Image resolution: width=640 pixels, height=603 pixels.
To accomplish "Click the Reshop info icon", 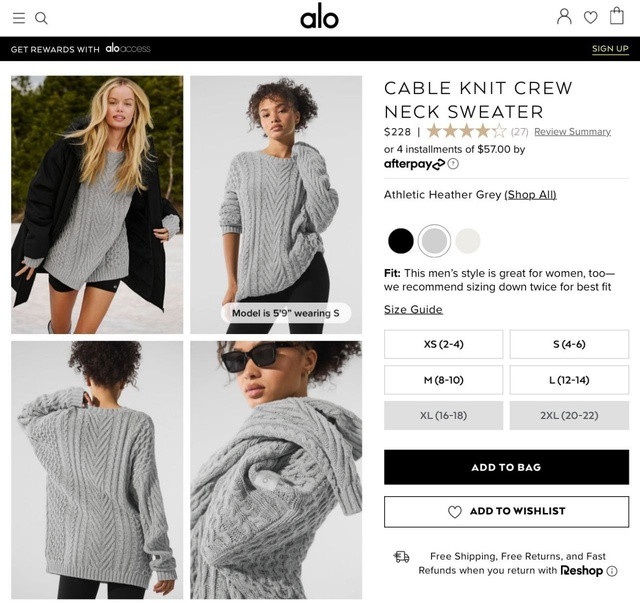I will tap(611, 571).
